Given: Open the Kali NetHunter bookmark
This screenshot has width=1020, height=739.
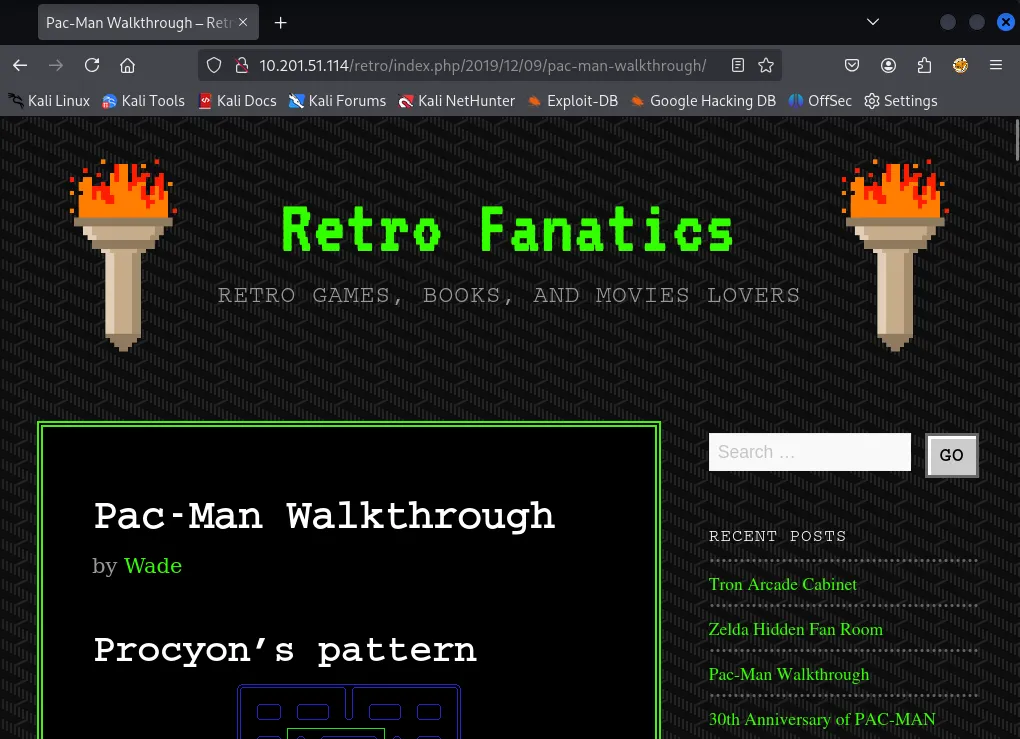Looking at the screenshot, I should point(456,100).
